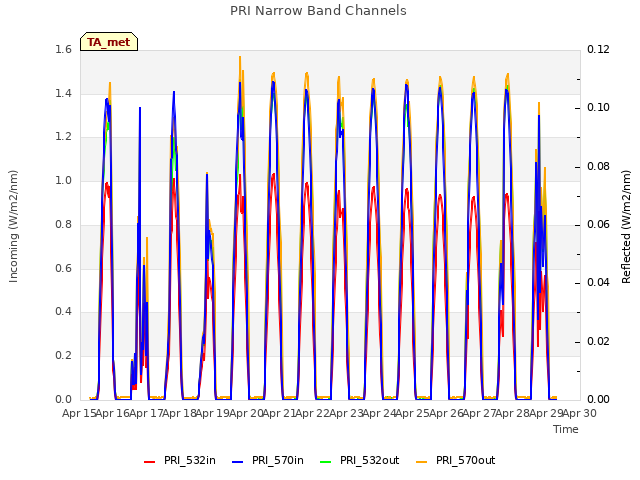
Task: Click the 0.12 right axis value
Action: pyautogui.click(x=598, y=50)
